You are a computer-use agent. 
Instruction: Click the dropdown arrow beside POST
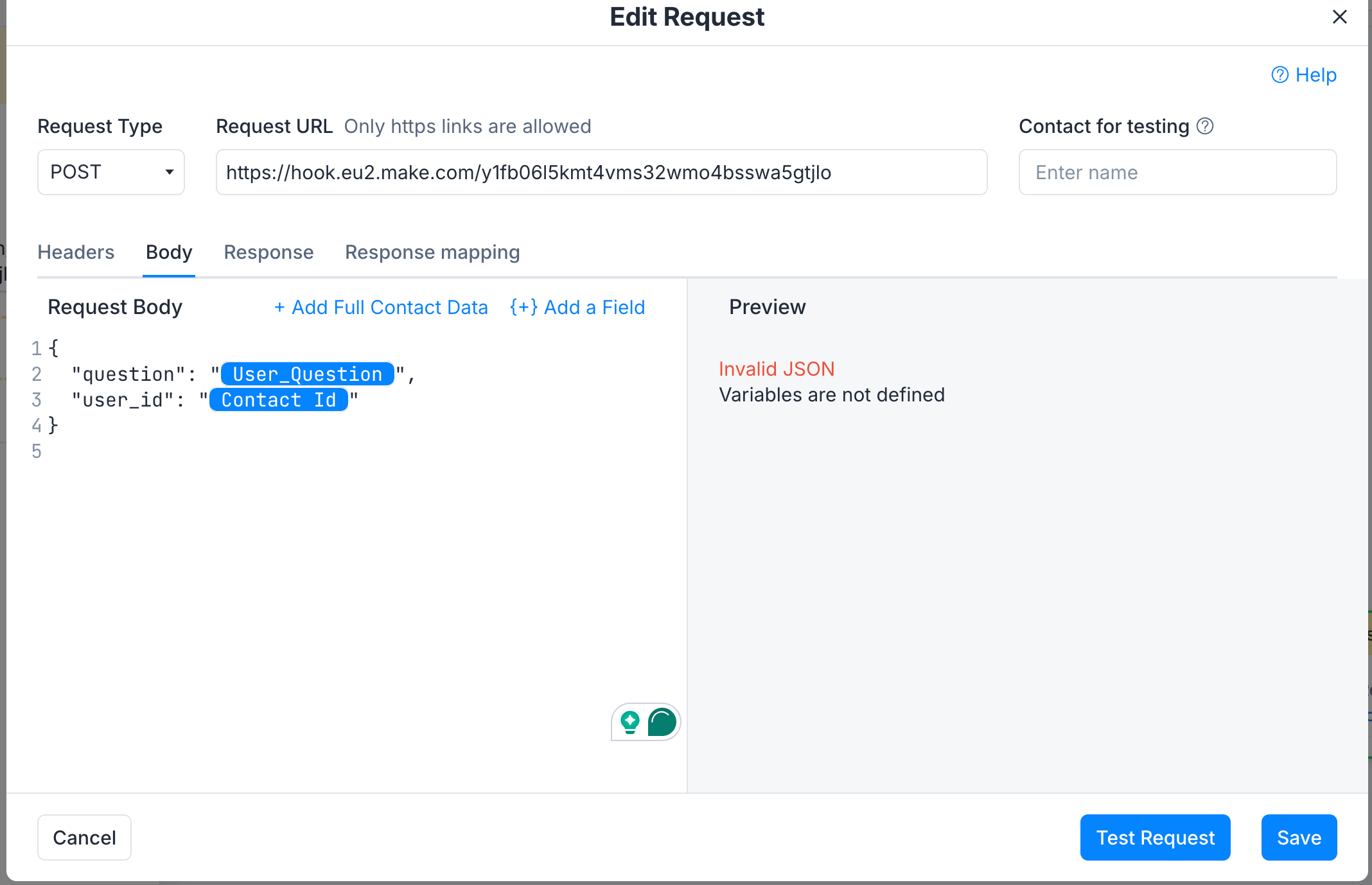(170, 172)
